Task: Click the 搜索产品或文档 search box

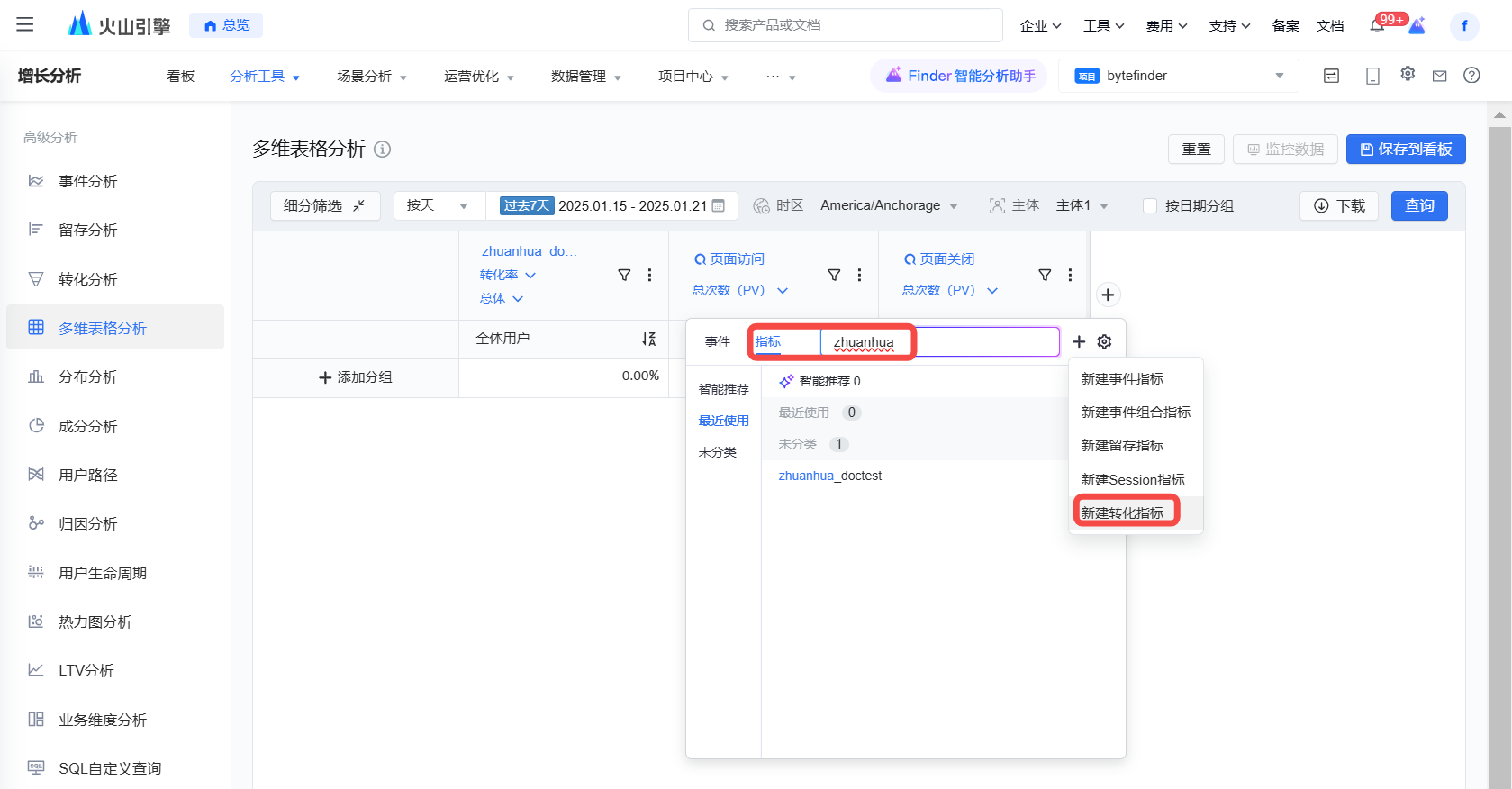Action: (x=845, y=25)
